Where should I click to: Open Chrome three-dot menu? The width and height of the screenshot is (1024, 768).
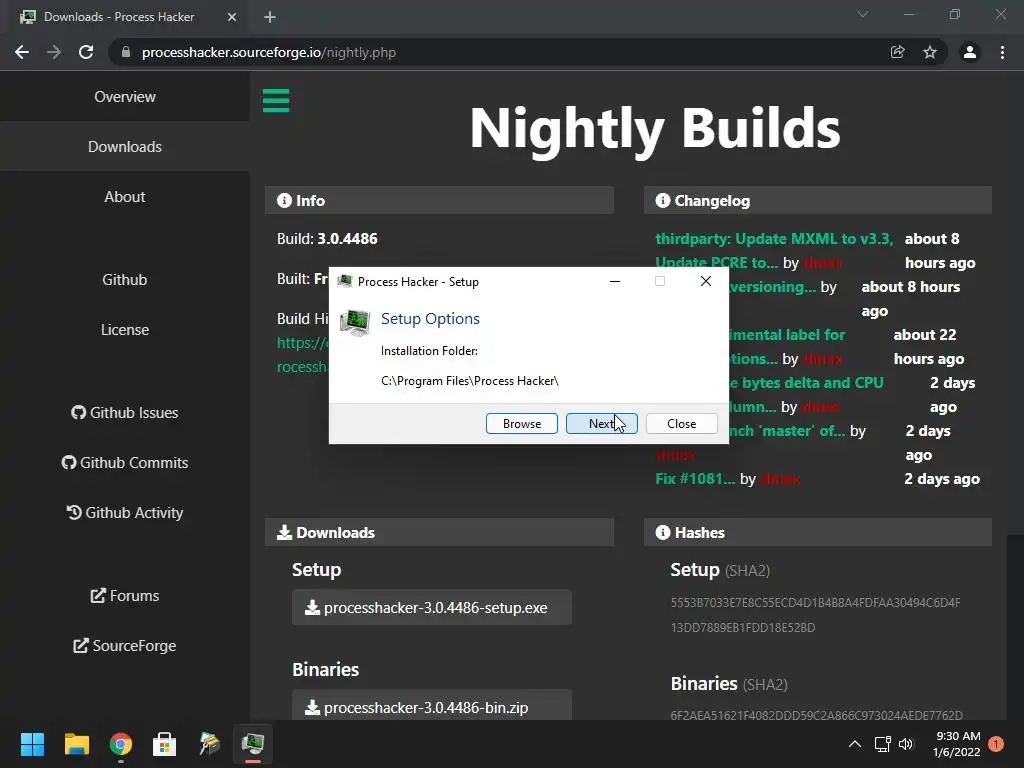coord(1002,52)
